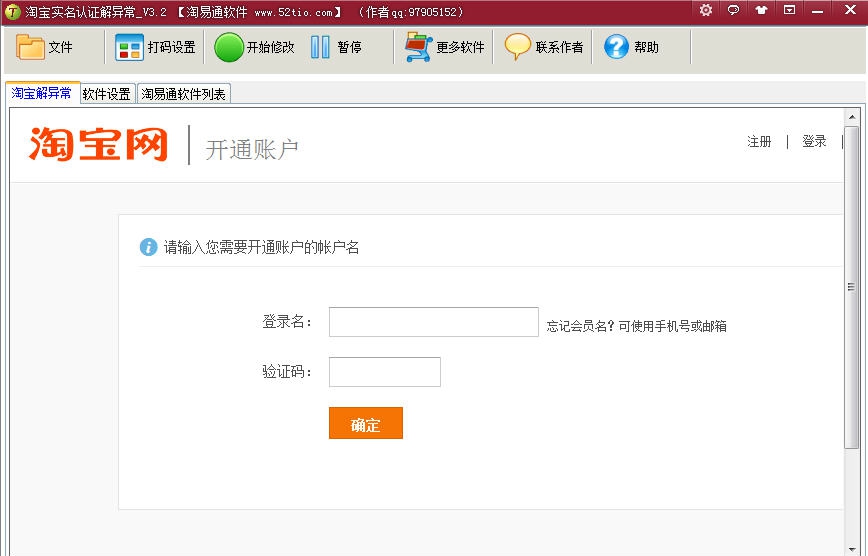
Task: Switch to 淘宝解异常 tab
Action: (42, 93)
